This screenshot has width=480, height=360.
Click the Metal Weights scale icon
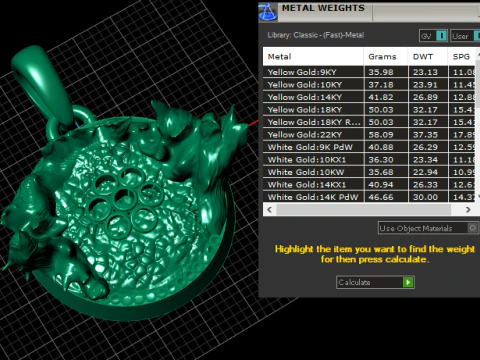267,12
